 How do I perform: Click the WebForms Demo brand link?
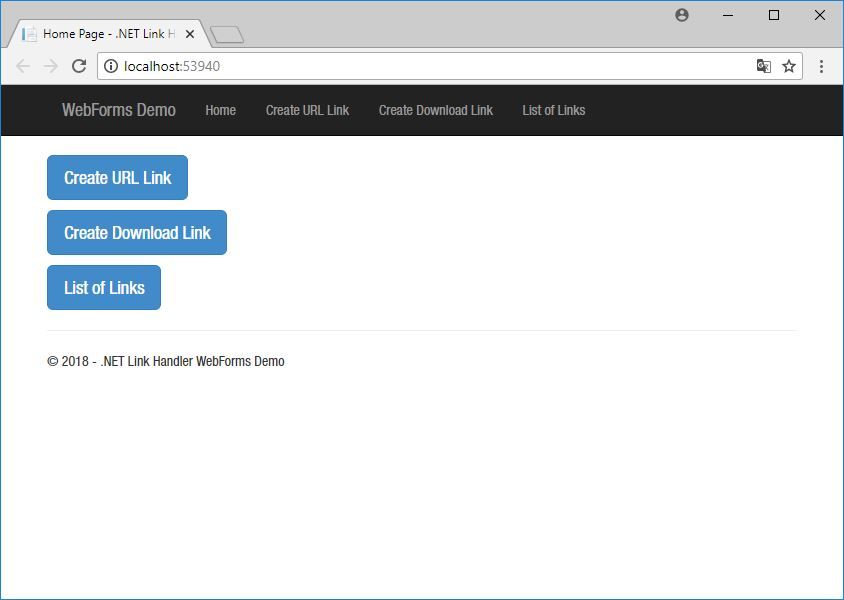(119, 110)
